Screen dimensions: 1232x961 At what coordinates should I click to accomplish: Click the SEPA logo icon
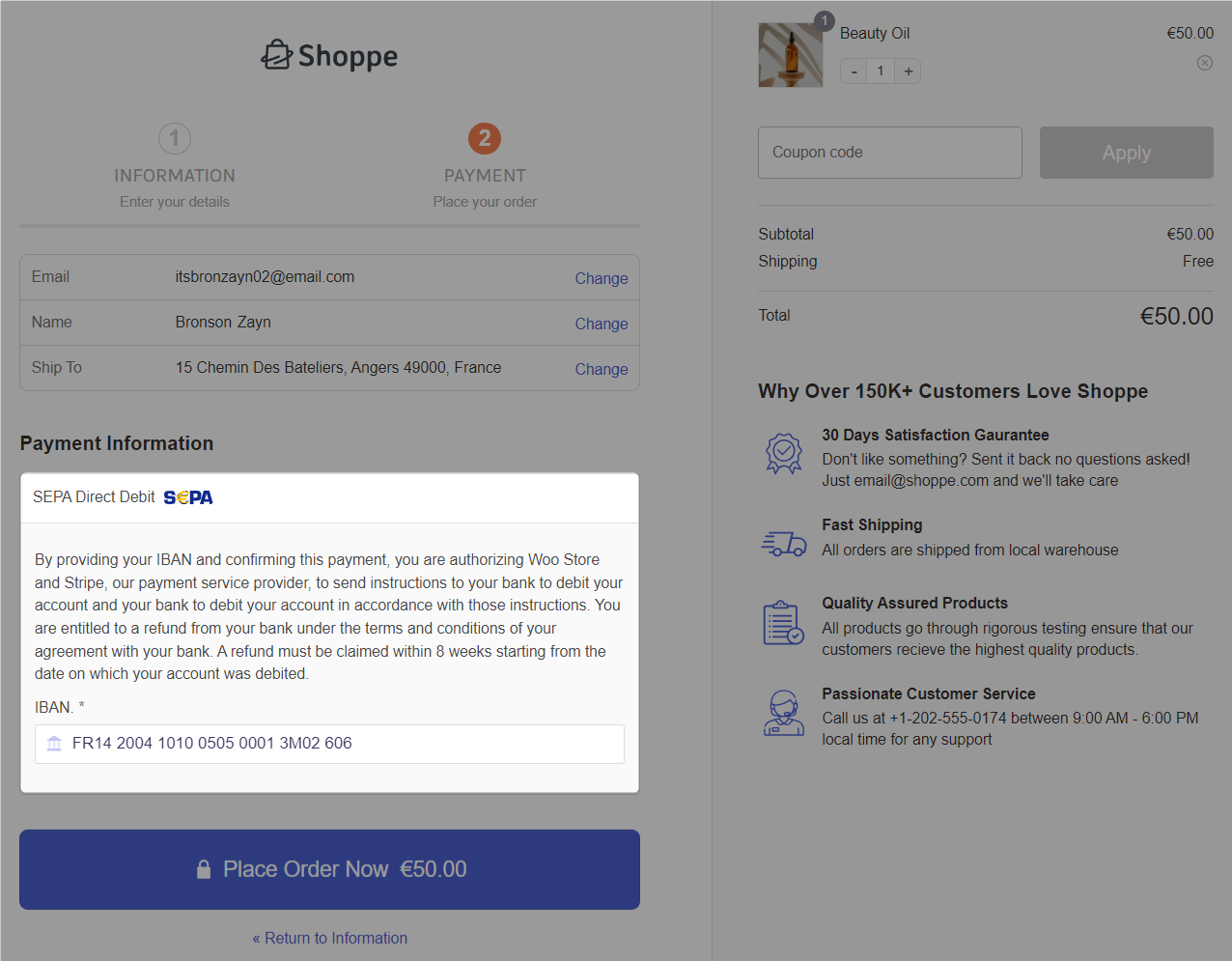pyautogui.click(x=188, y=497)
